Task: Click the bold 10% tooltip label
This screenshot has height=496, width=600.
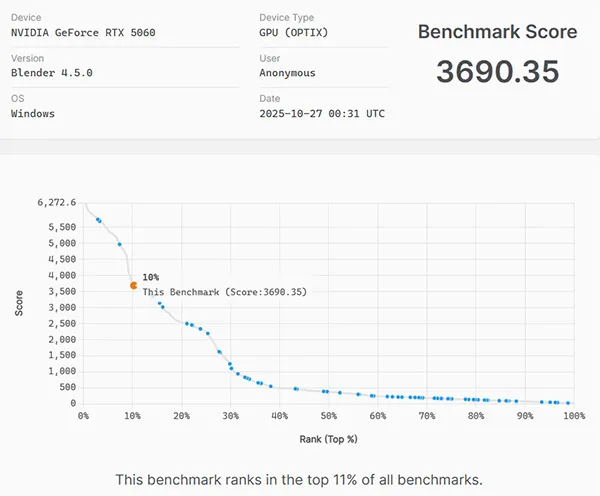Action: (x=151, y=277)
